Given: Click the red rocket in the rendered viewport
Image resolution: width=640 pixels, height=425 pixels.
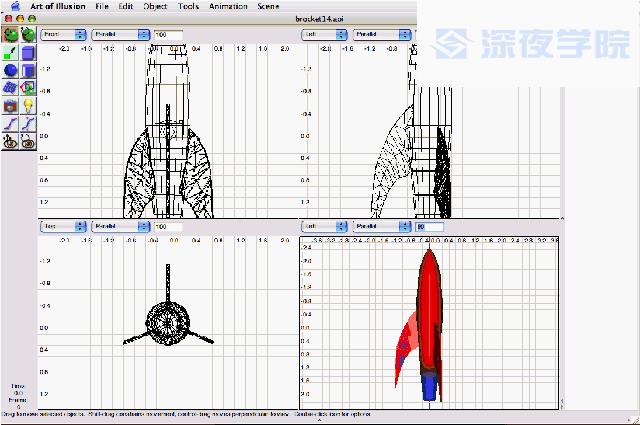Looking at the screenshot, I should click(429, 310).
